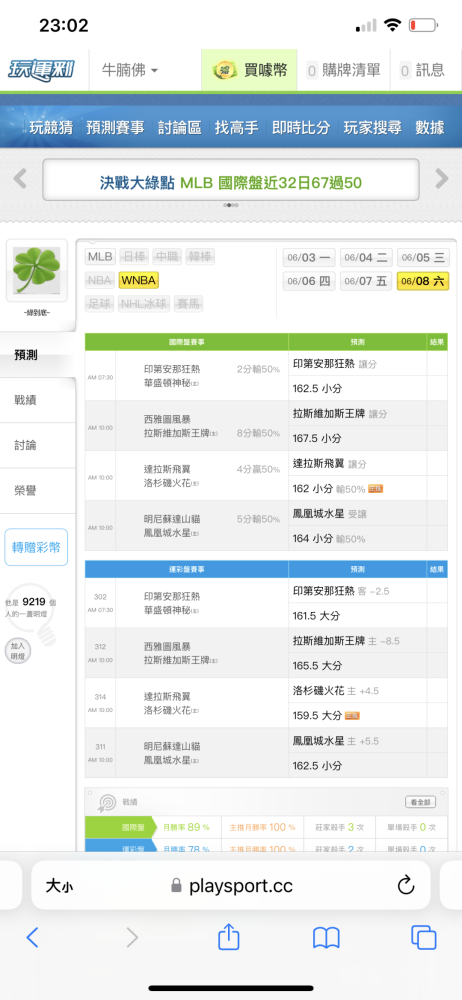The height and width of the screenshot is (1000, 462).
Task: Go to 預測賽事 nav item
Action: point(116,127)
